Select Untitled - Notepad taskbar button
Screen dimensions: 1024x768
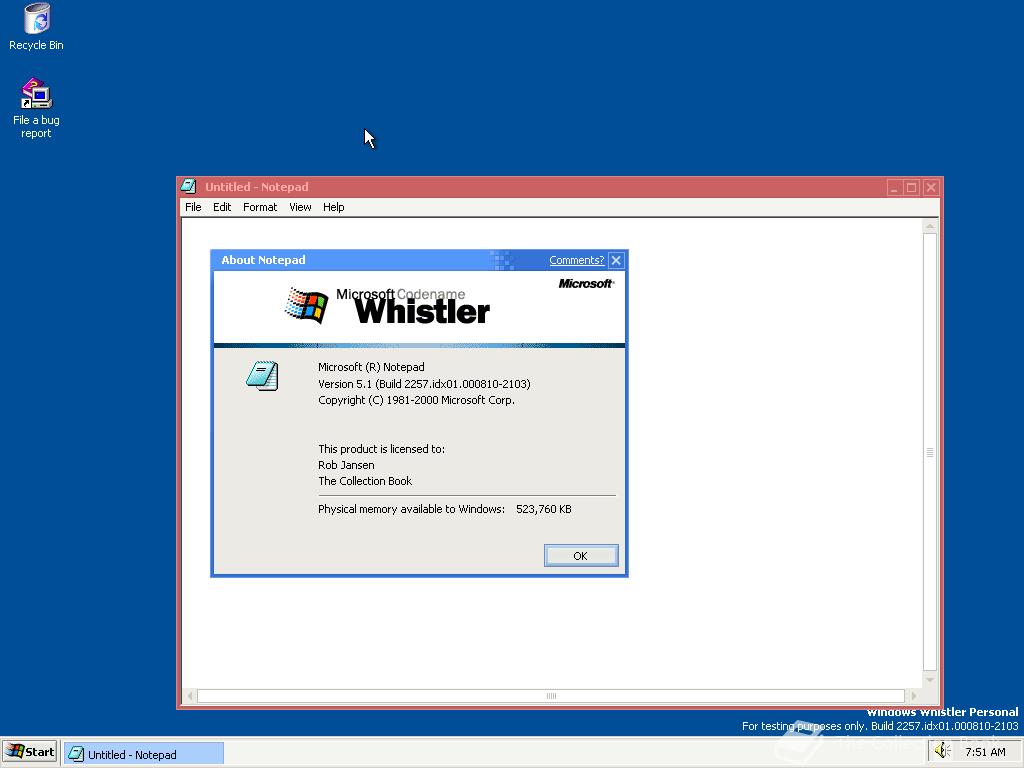point(144,754)
